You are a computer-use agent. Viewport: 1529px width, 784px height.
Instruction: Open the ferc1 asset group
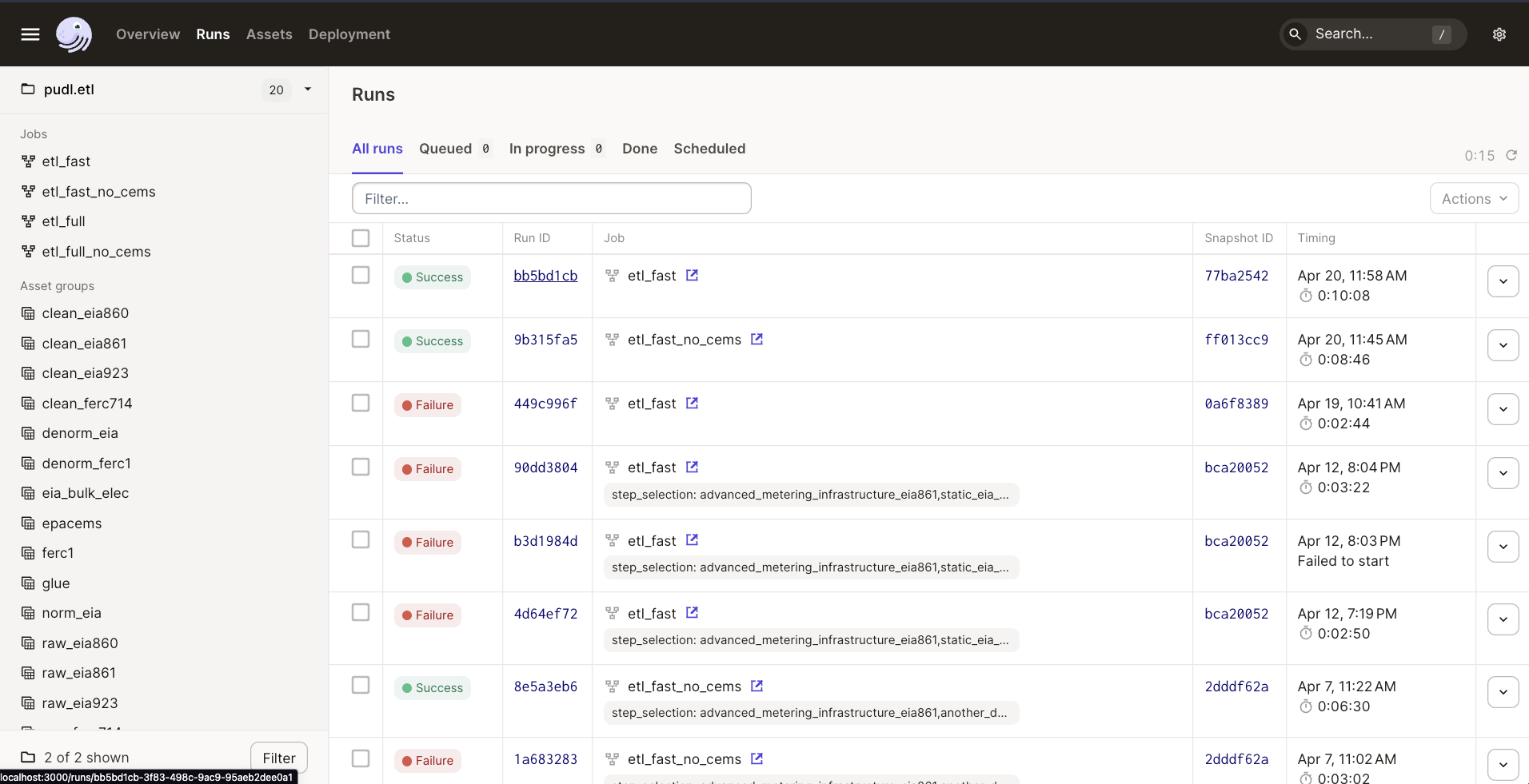[58, 553]
